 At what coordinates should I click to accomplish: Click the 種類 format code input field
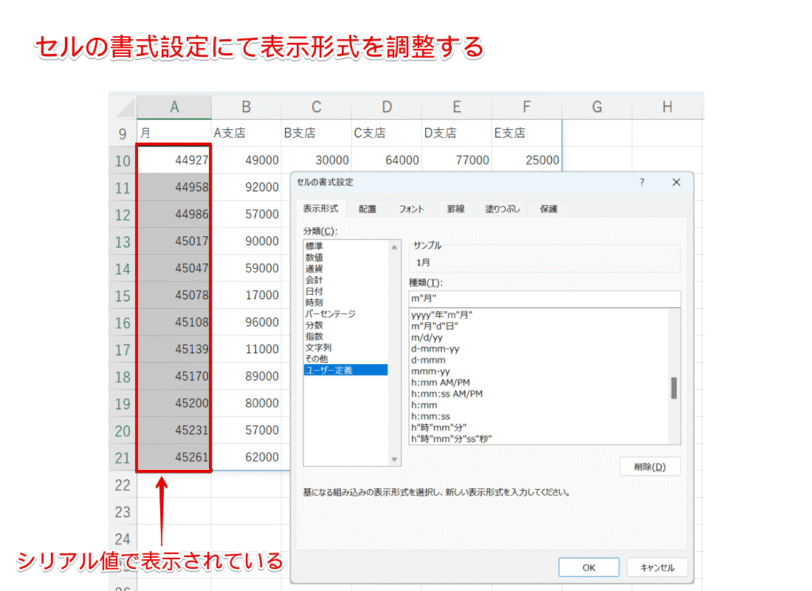click(544, 299)
